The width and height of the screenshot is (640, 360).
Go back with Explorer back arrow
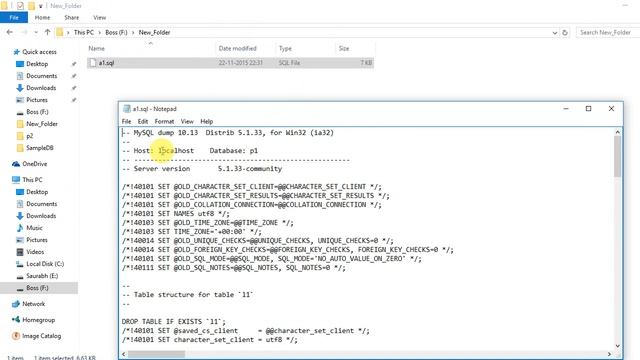[x=10, y=32]
